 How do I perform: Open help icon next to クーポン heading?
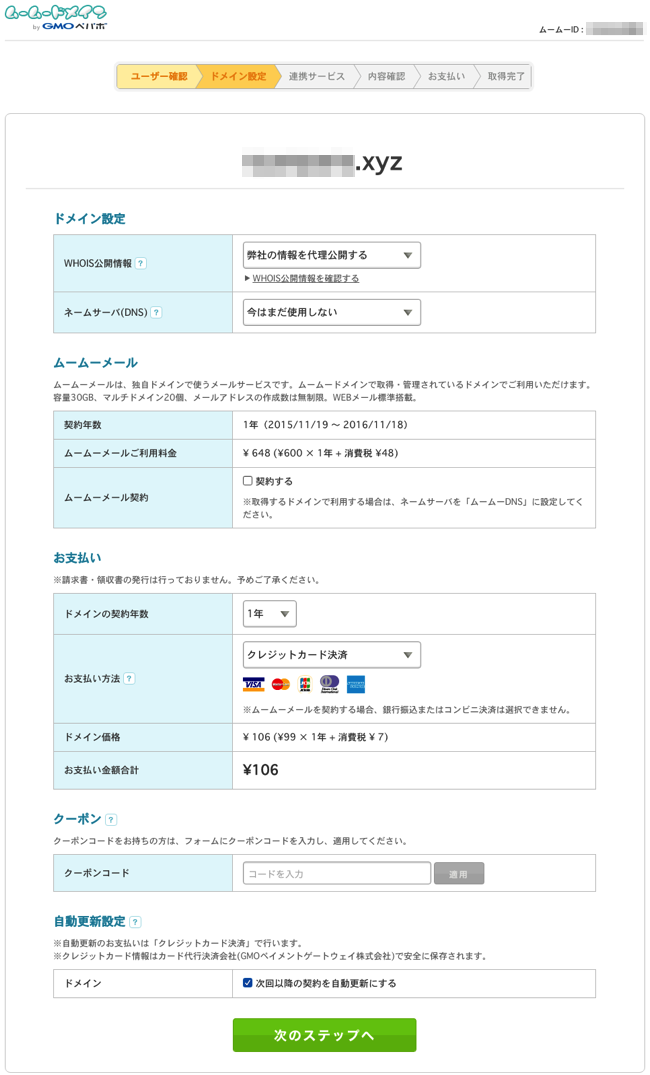point(111,820)
